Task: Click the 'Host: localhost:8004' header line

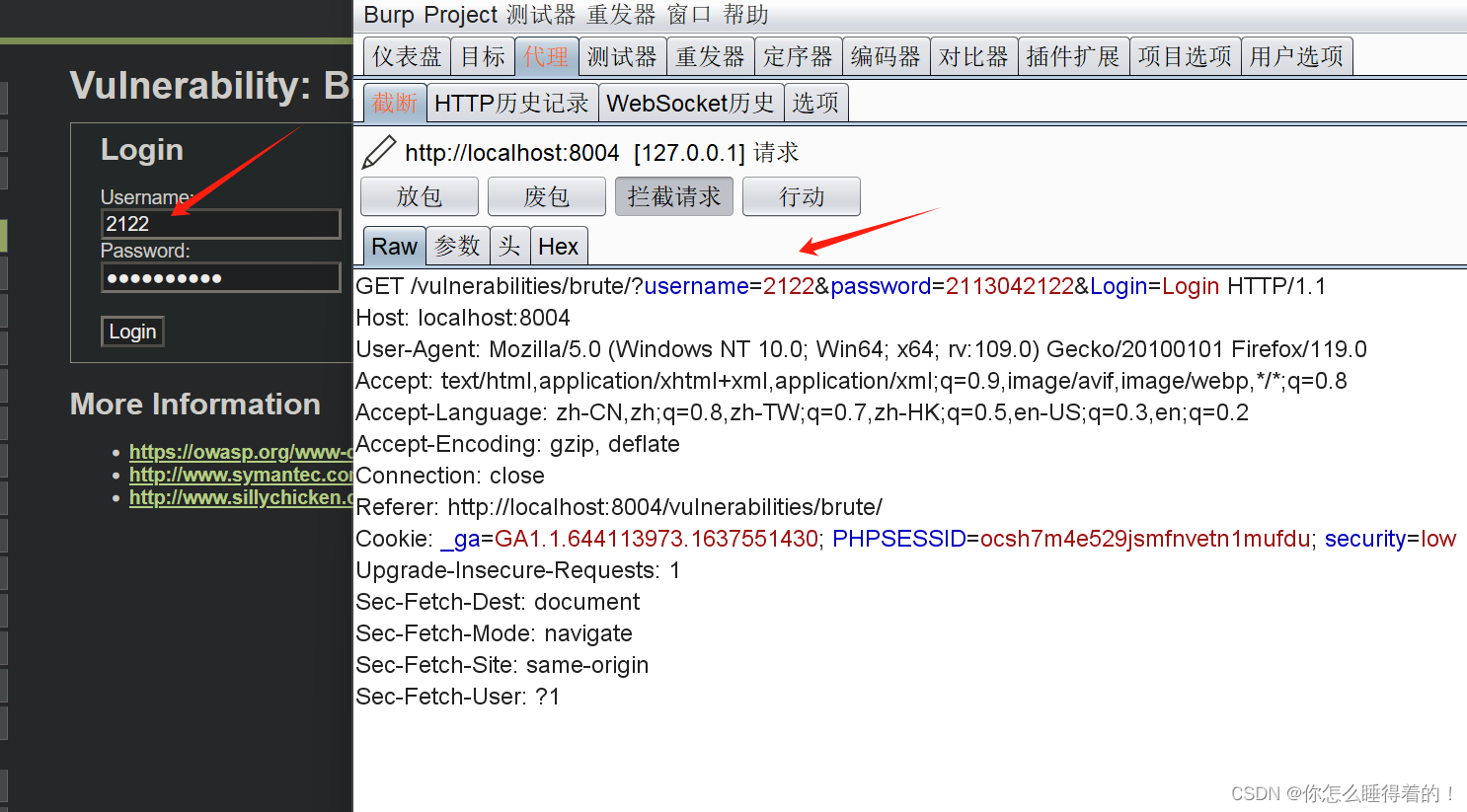Action: [463, 318]
